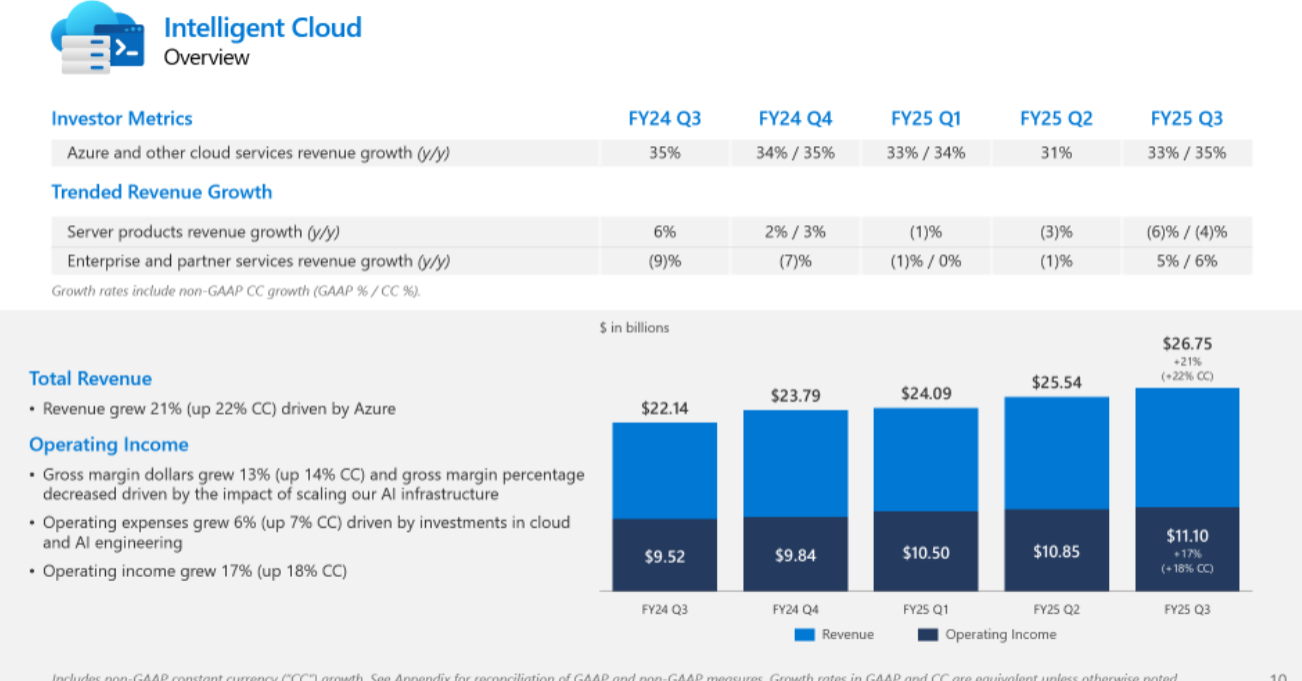Select the FY24 Q3 column header in the table
This screenshot has height=681, width=1302.
point(664,119)
